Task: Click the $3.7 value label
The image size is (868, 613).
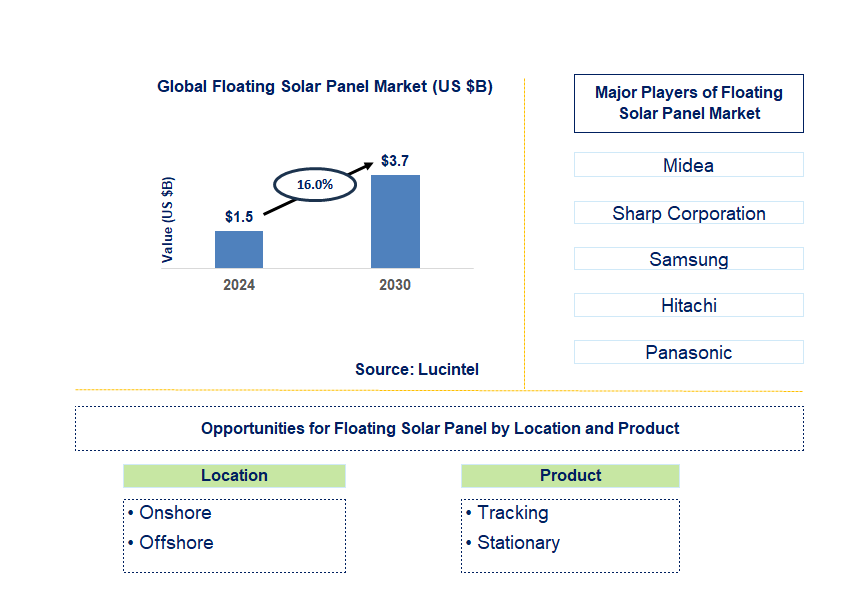Action: (x=396, y=158)
